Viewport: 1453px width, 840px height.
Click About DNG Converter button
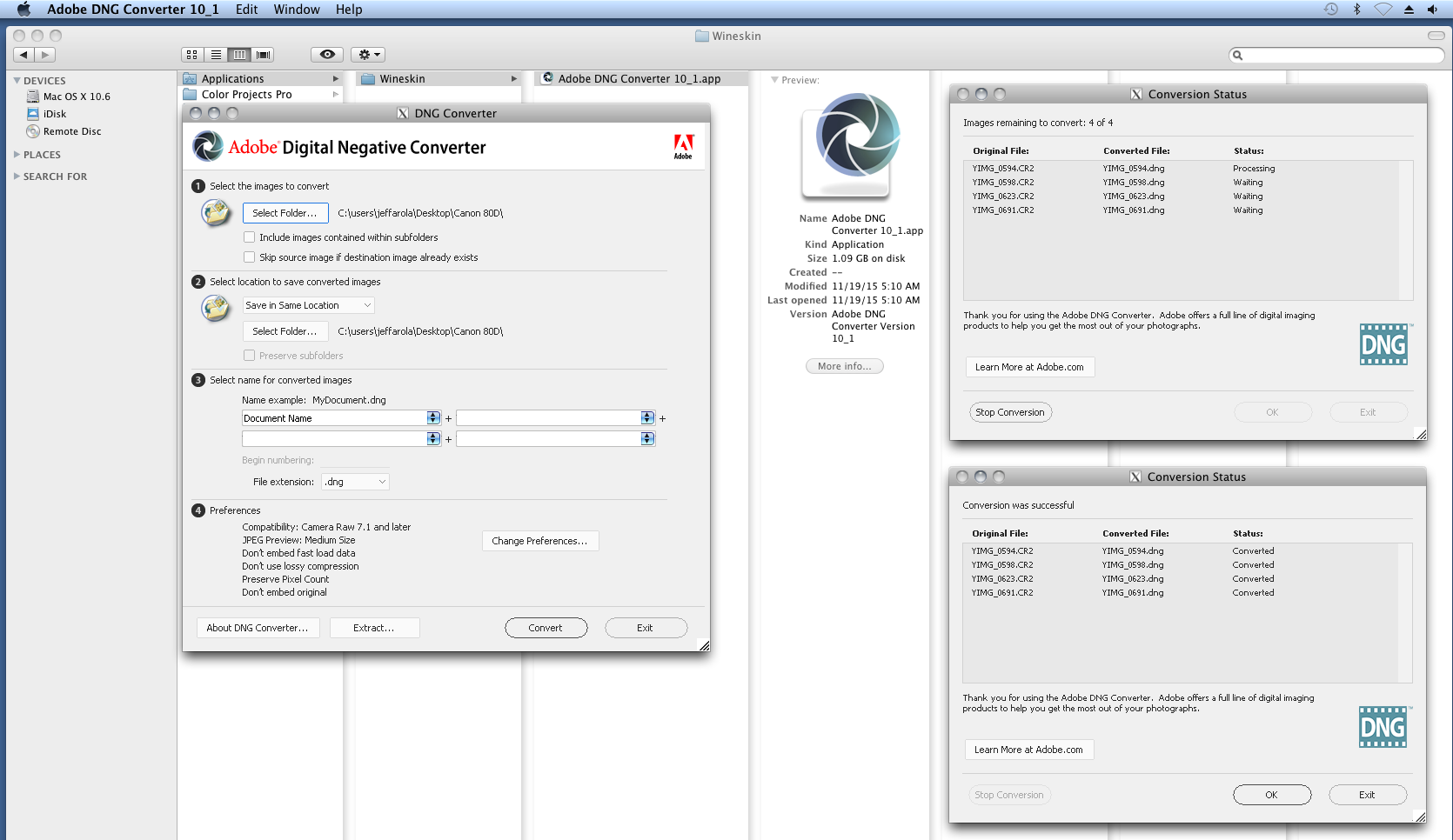(x=258, y=628)
